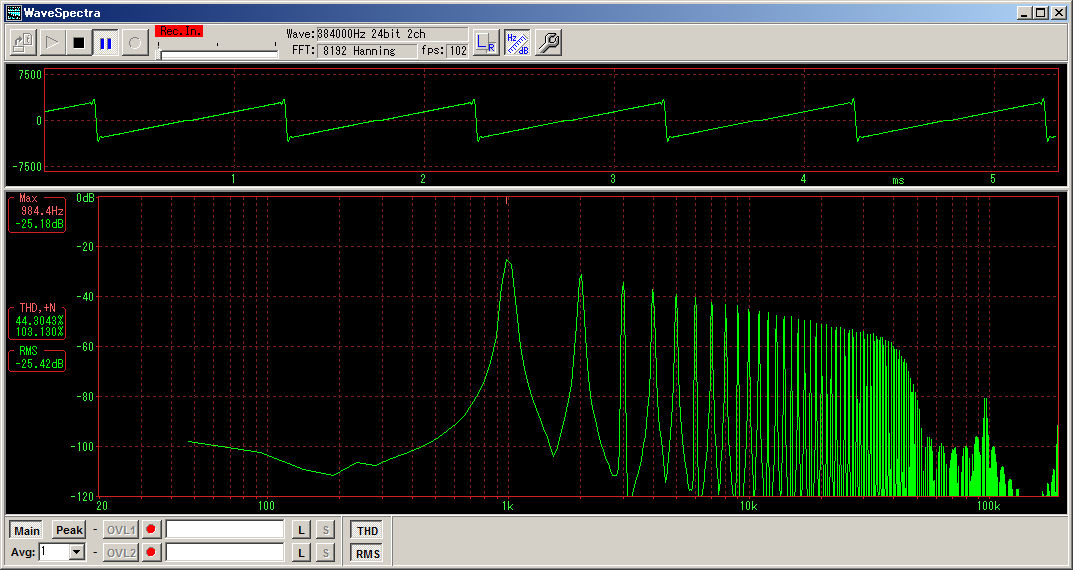Close the WaveSpectra window
The height and width of the screenshot is (570, 1073).
(1059, 12)
